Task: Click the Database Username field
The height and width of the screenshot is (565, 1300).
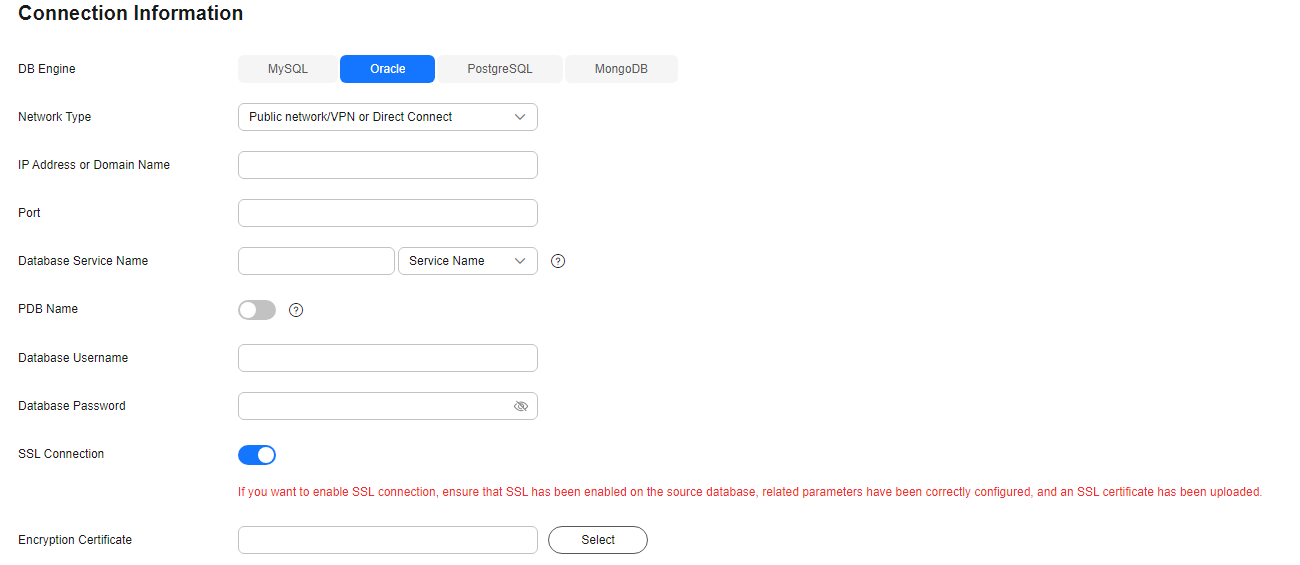Action: pyautogui.click(x=388, y=358)
